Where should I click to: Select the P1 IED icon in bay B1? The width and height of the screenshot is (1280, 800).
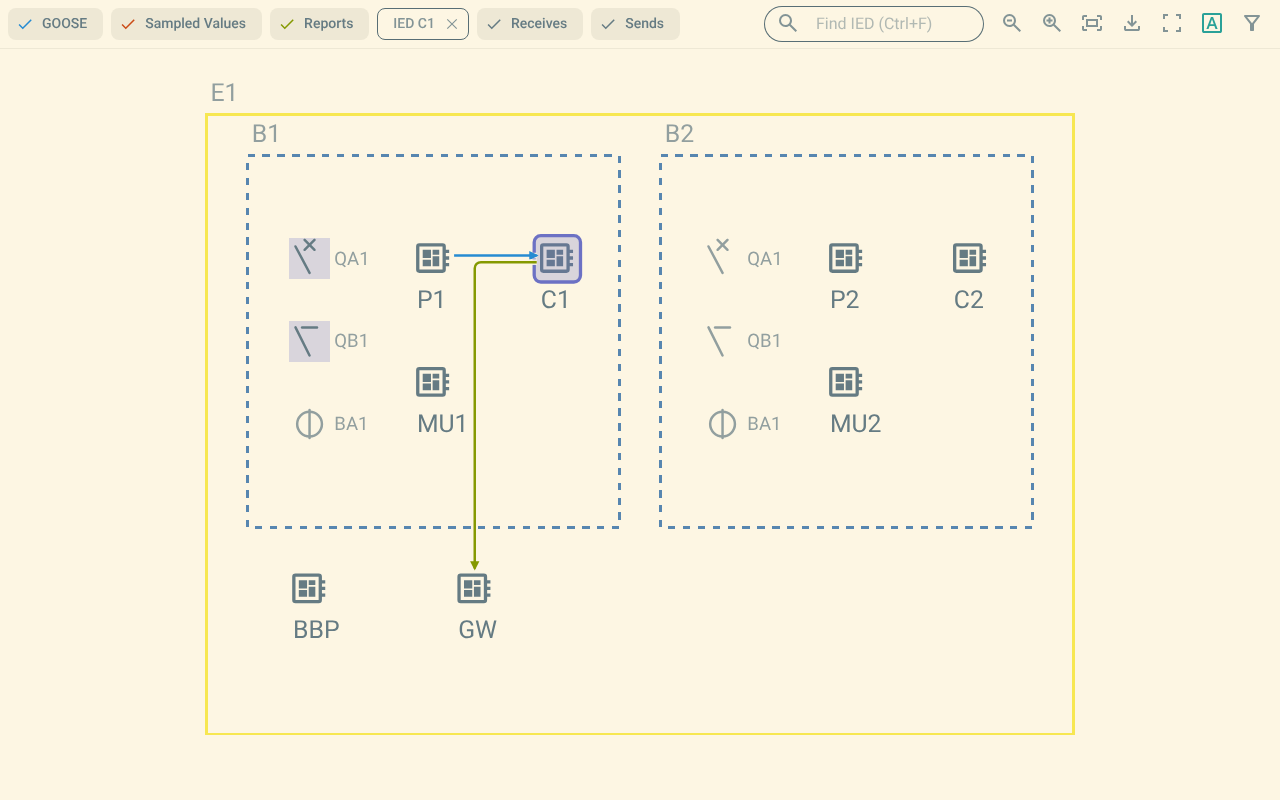(x=432, y=259)
